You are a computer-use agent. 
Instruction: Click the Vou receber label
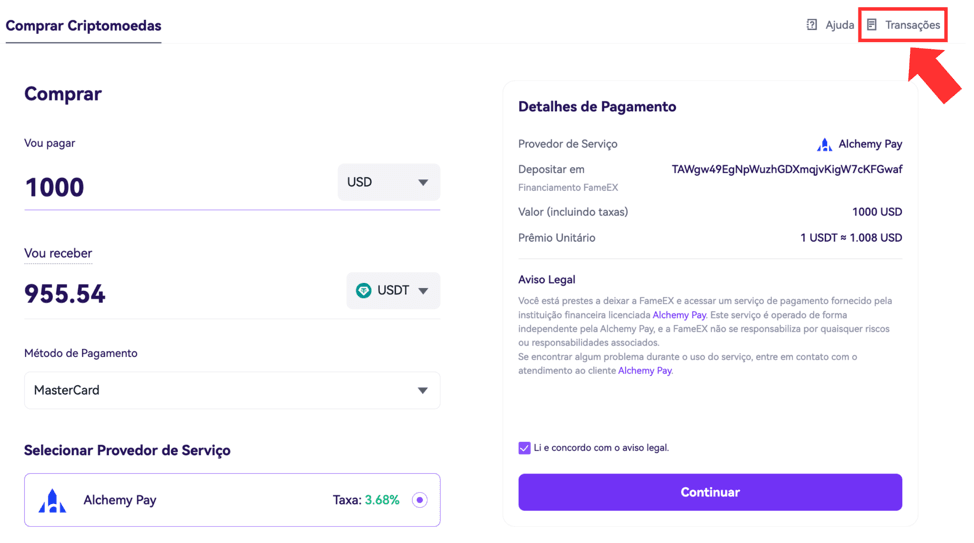point(58,253)
